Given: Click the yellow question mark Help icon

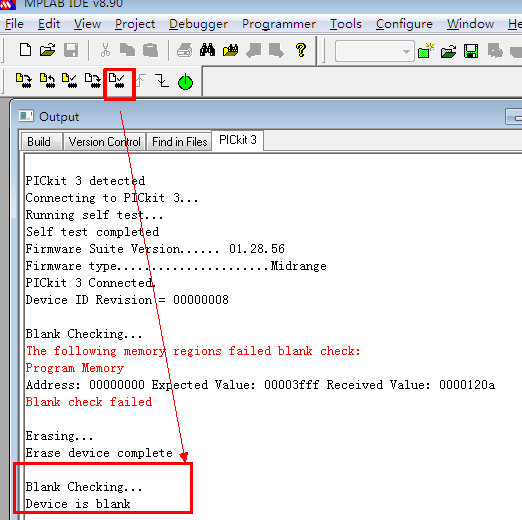Looking at the screenshot, I should click(x=301, y=50).
